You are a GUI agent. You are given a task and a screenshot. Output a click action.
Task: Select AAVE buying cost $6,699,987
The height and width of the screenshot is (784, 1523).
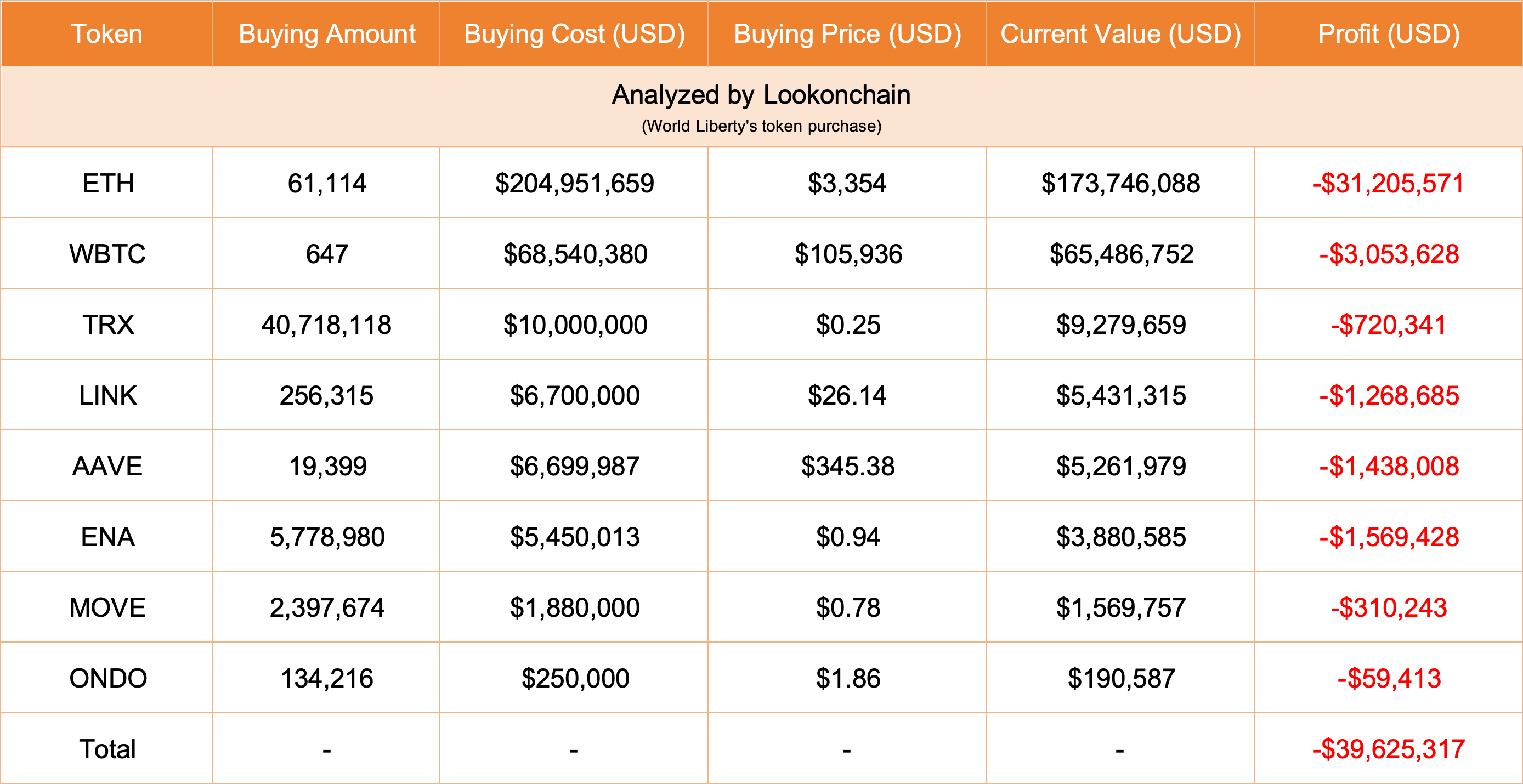click(x=575, y=466)
